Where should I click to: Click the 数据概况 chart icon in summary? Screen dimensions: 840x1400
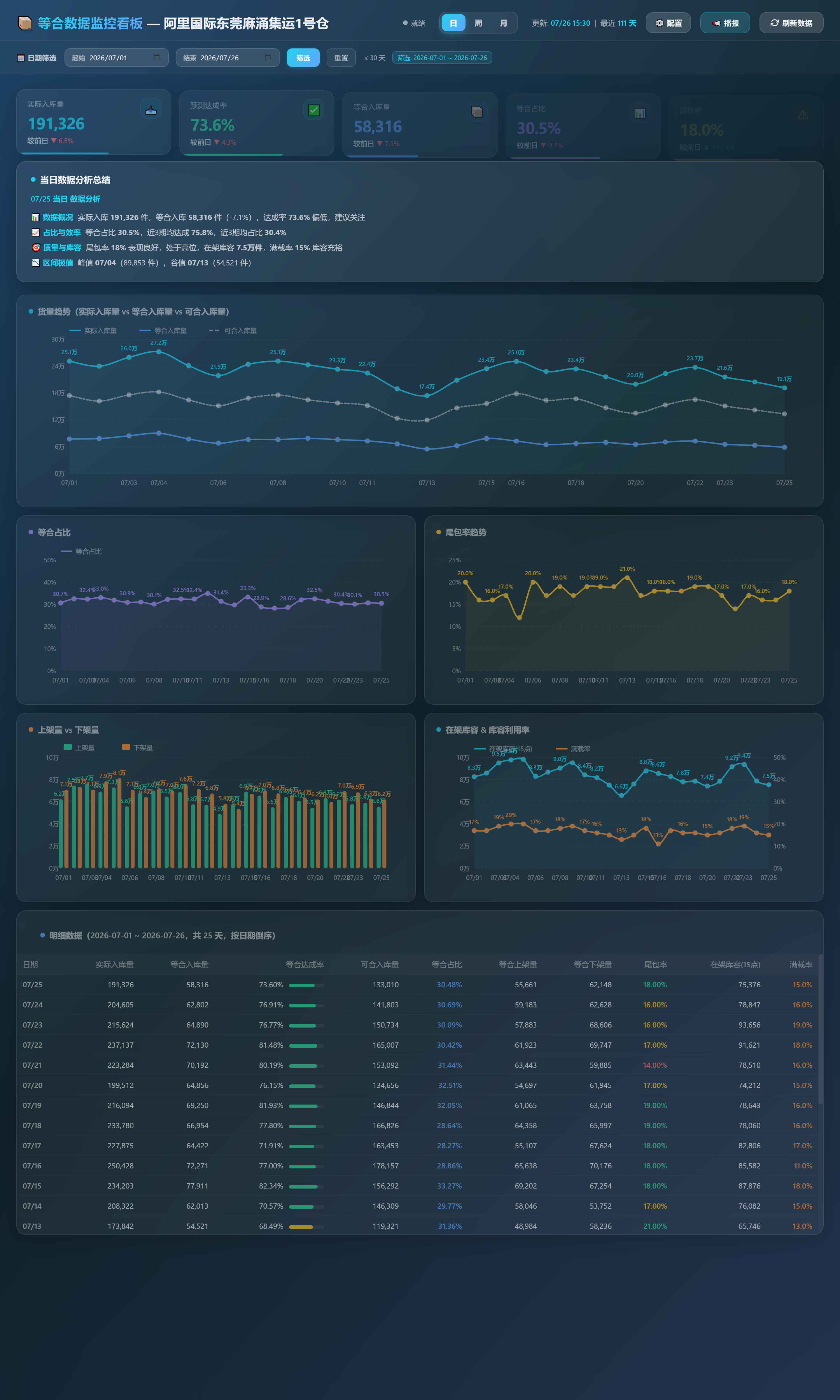click(x=36, y=217)
